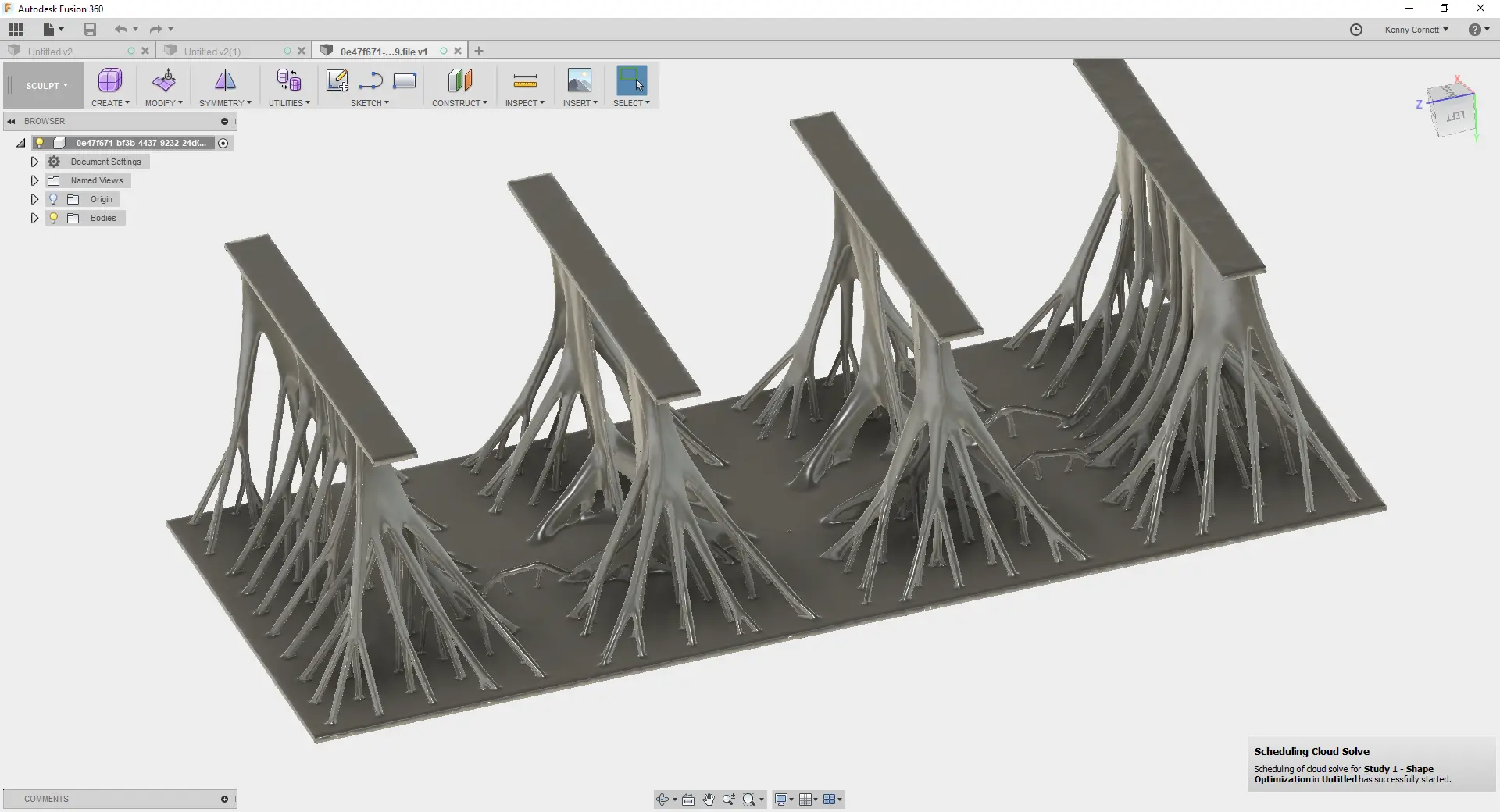Click the Save disk icon
This screenshot has width=1500, height=812.
click(90, 30)
